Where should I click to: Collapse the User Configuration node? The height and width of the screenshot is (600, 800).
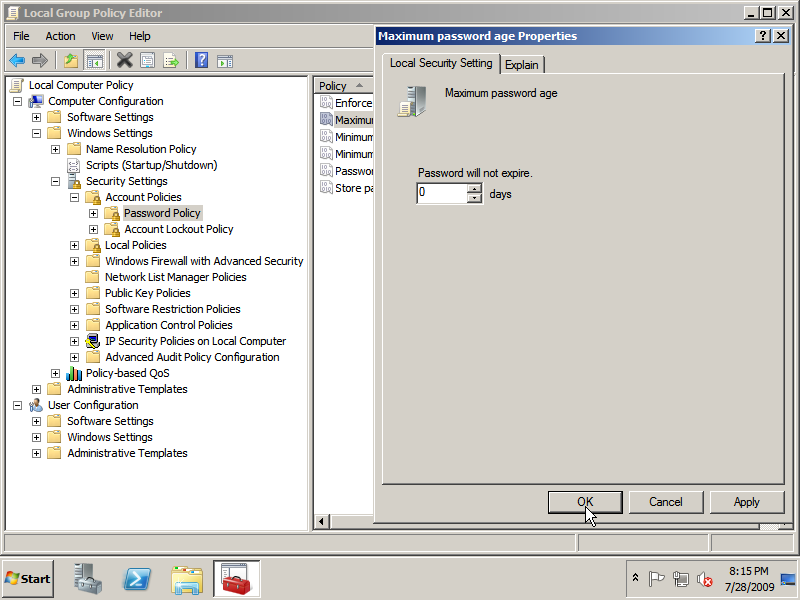(x=17, y=406)
